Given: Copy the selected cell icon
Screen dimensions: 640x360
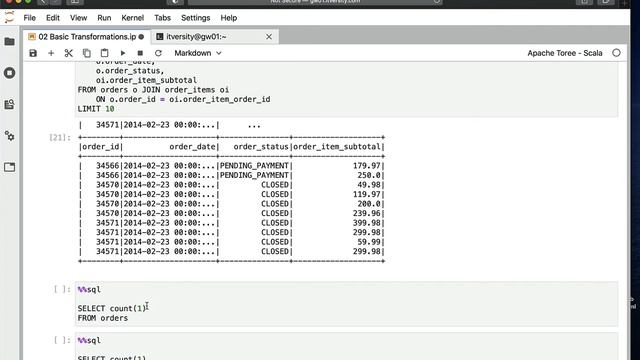Looking at the screenshot, I should pos(87,53).
